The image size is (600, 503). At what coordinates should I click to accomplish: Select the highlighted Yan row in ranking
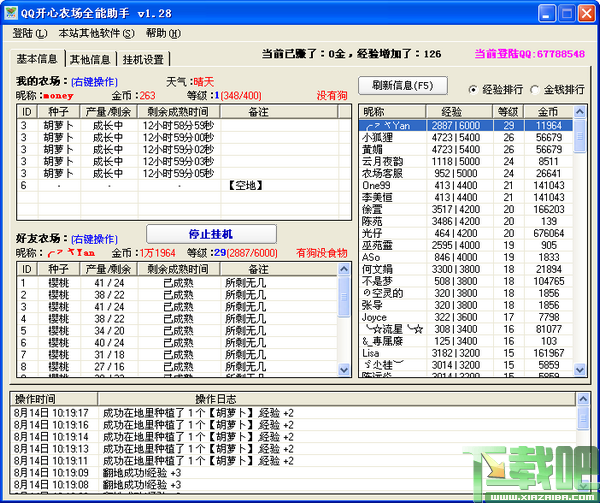tap(466, 125)
